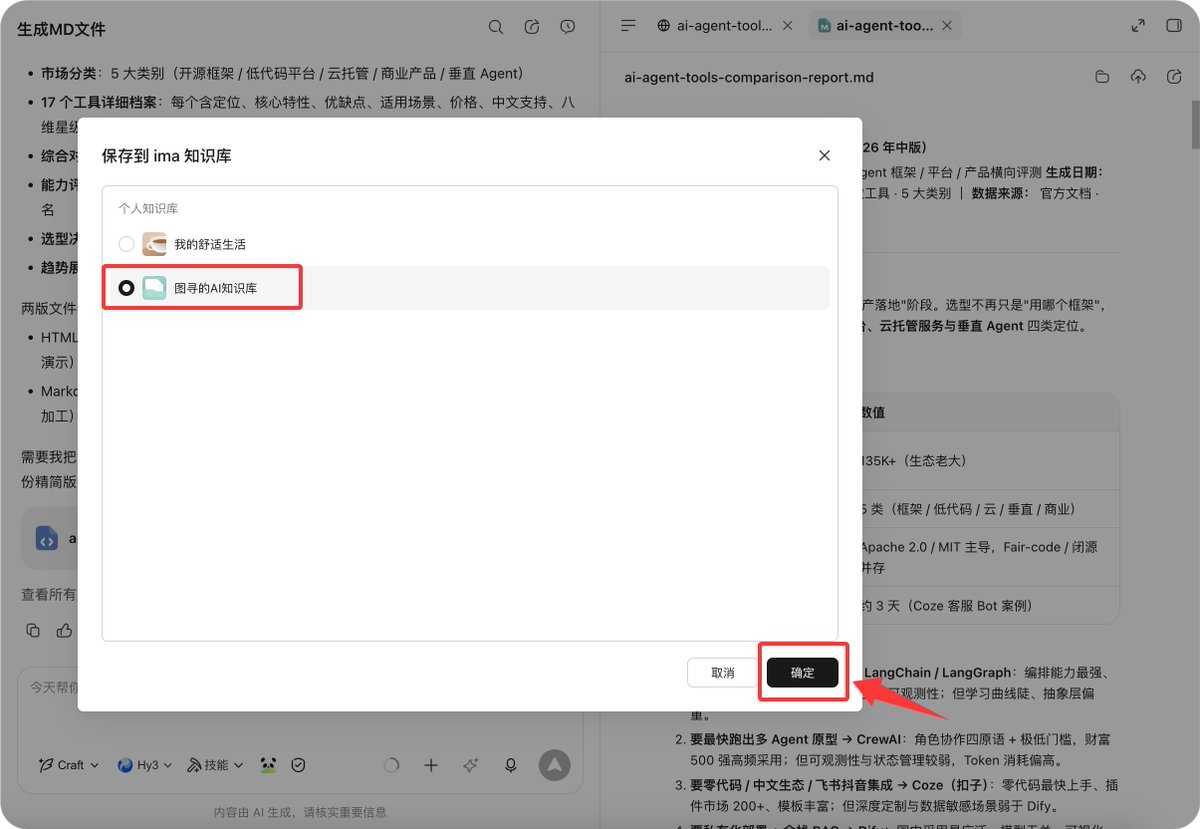Image resolution: width=1200 pixels, height=829 pixels.
Task: Start a new chat via compose icon
Action: point(532,27)
